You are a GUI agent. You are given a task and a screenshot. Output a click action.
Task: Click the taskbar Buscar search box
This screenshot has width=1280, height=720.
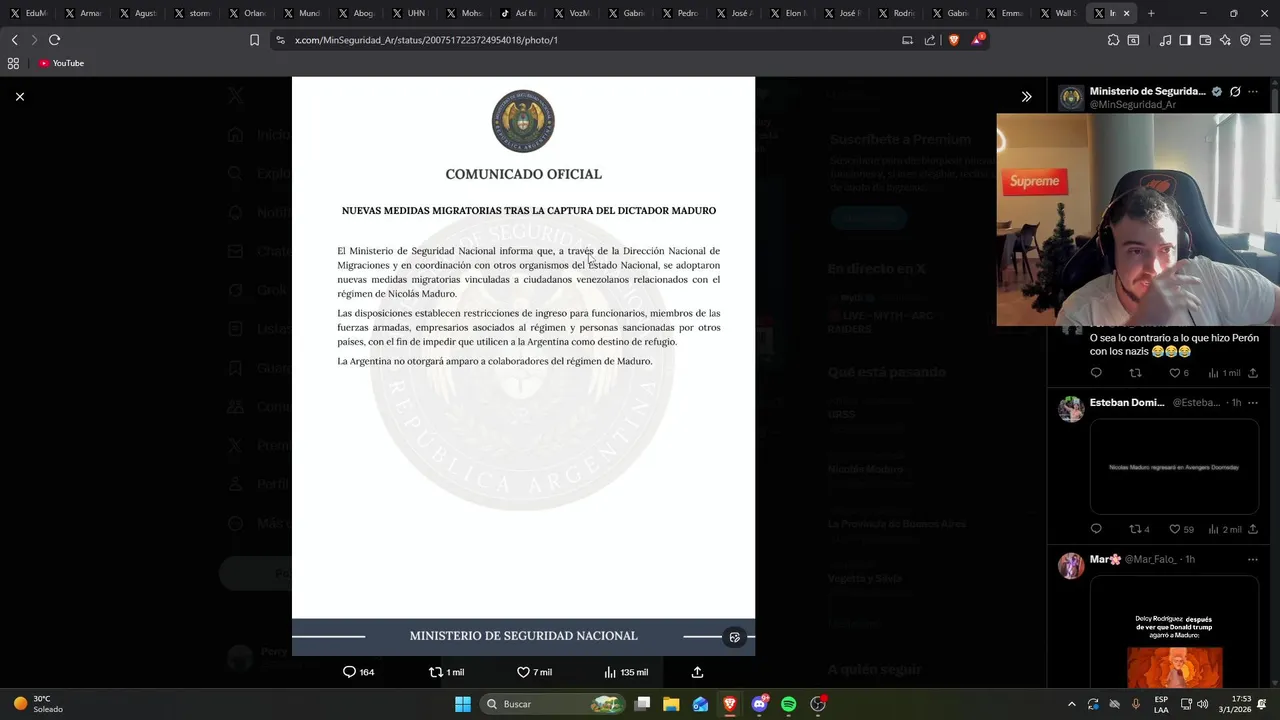click(x=553, y=704)
